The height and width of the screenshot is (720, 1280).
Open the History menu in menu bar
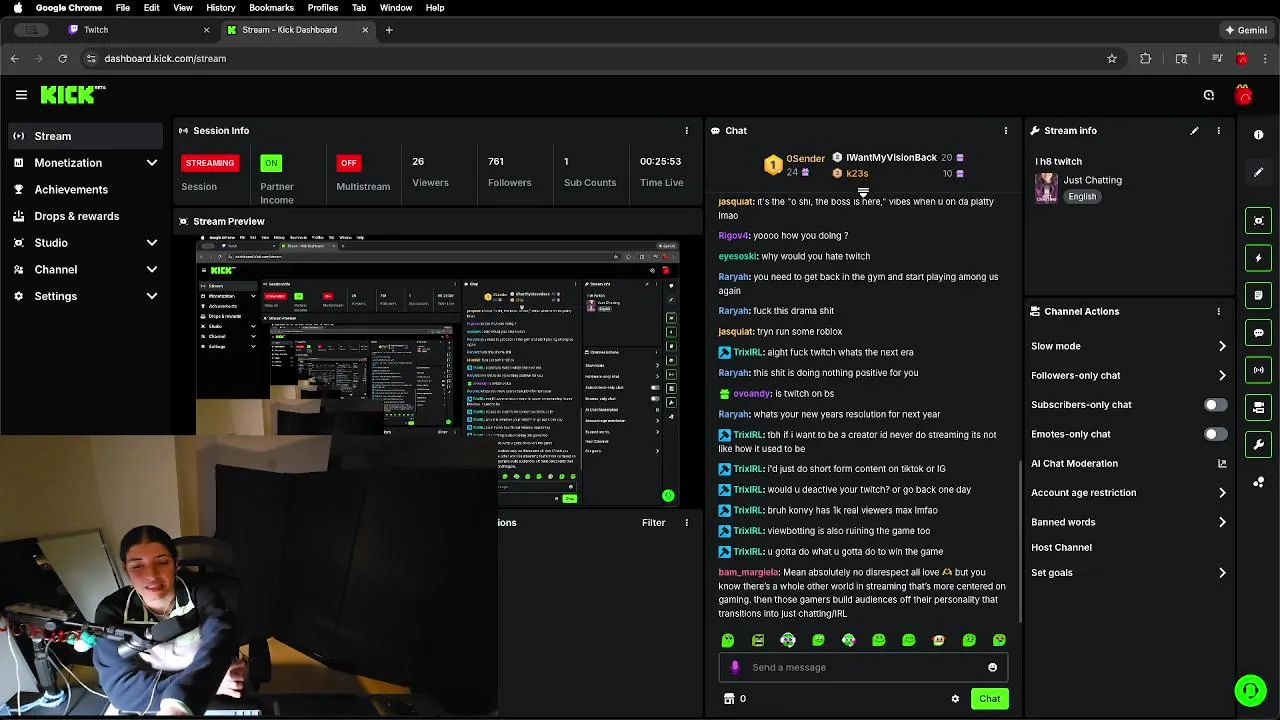pos(220,8)
